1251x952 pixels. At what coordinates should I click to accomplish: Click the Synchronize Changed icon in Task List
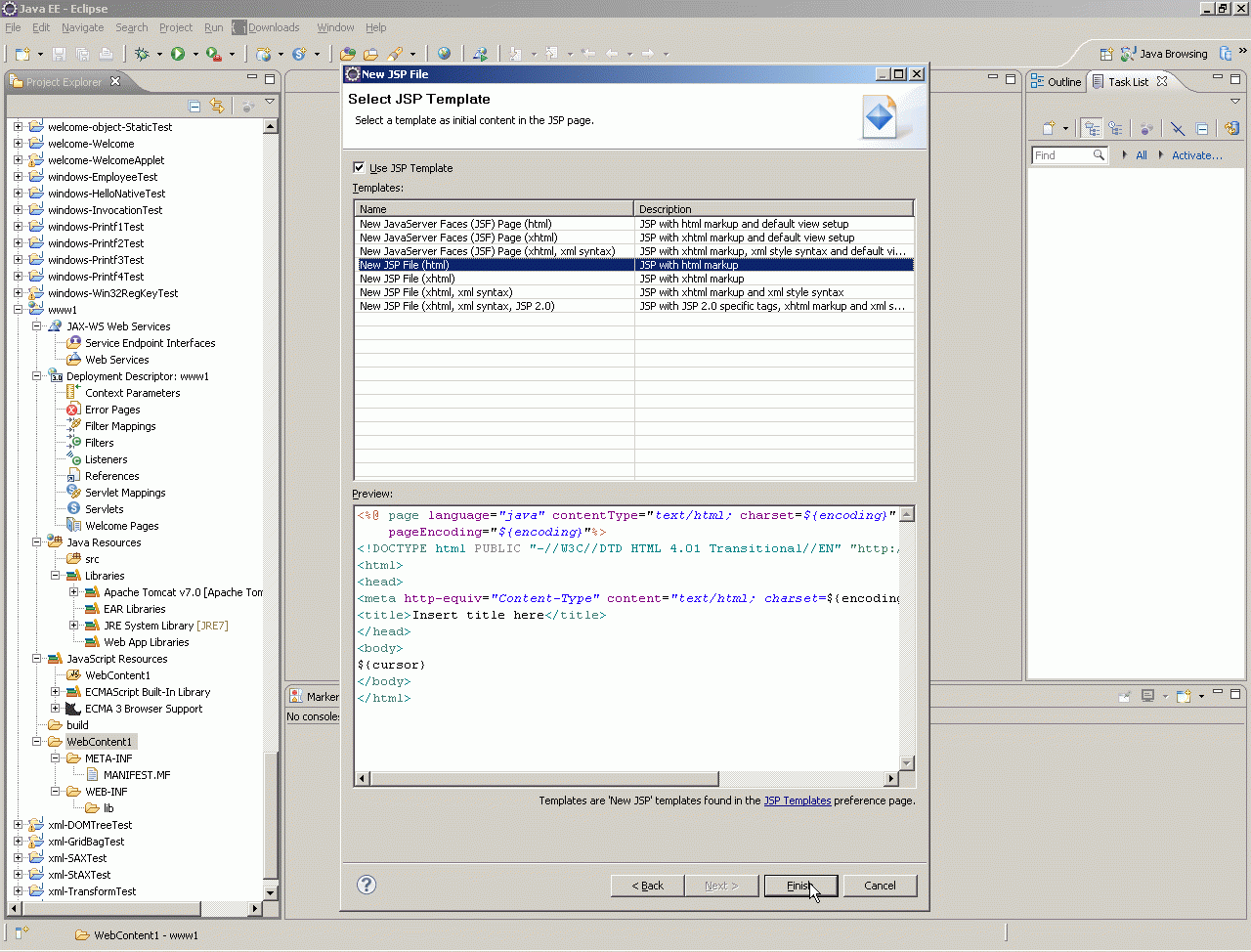[x=1231, y=128]
